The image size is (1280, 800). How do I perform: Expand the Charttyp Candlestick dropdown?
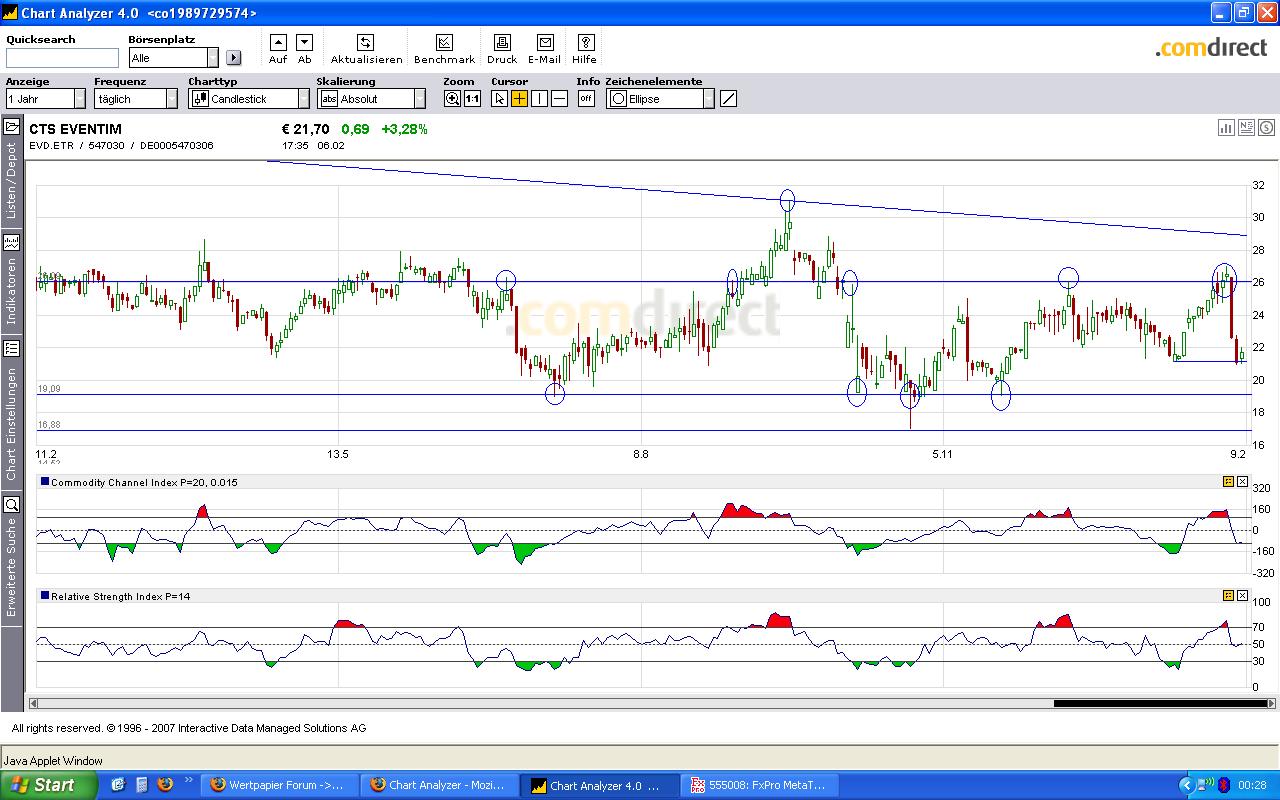(x=303, y=99)
